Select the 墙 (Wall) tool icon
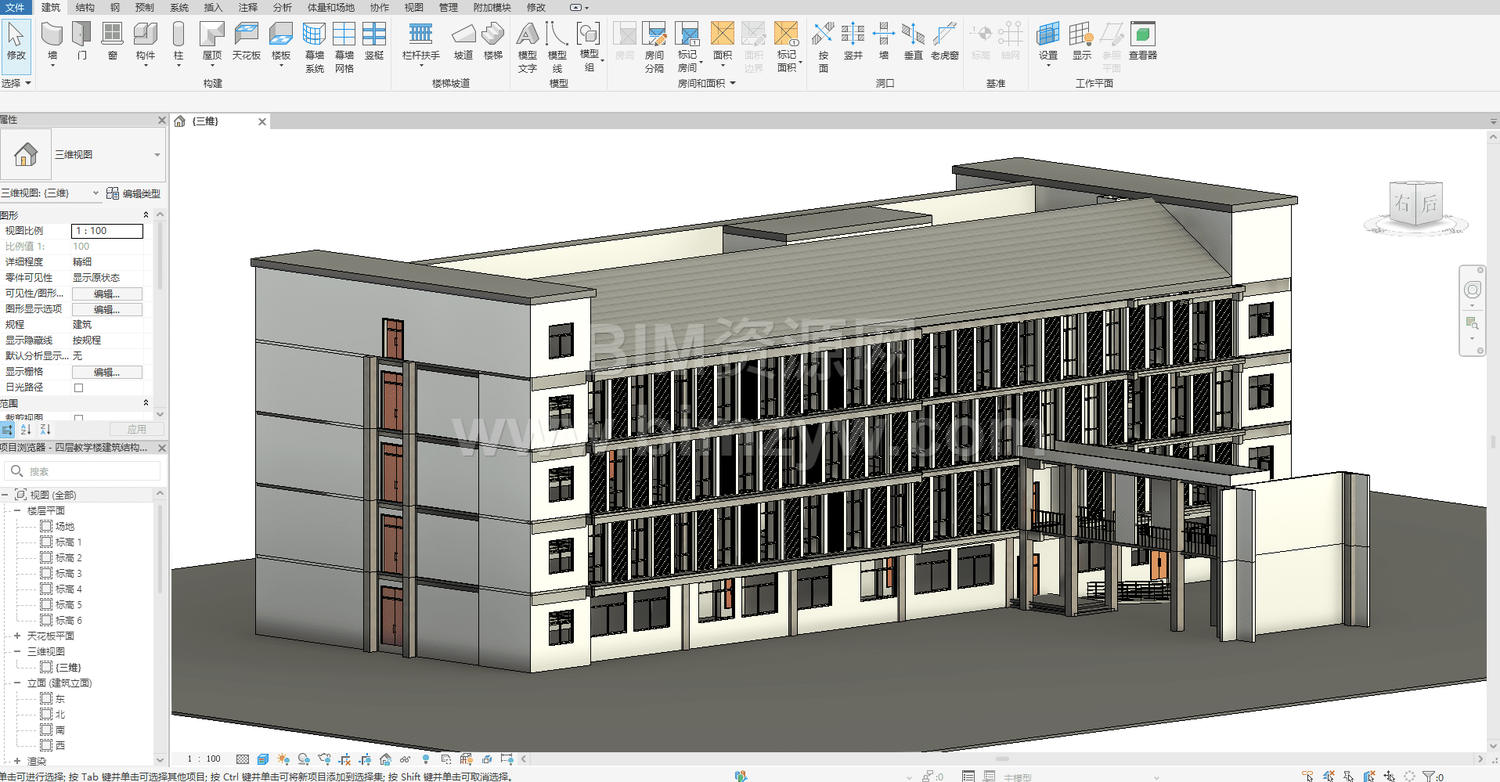 52,34
